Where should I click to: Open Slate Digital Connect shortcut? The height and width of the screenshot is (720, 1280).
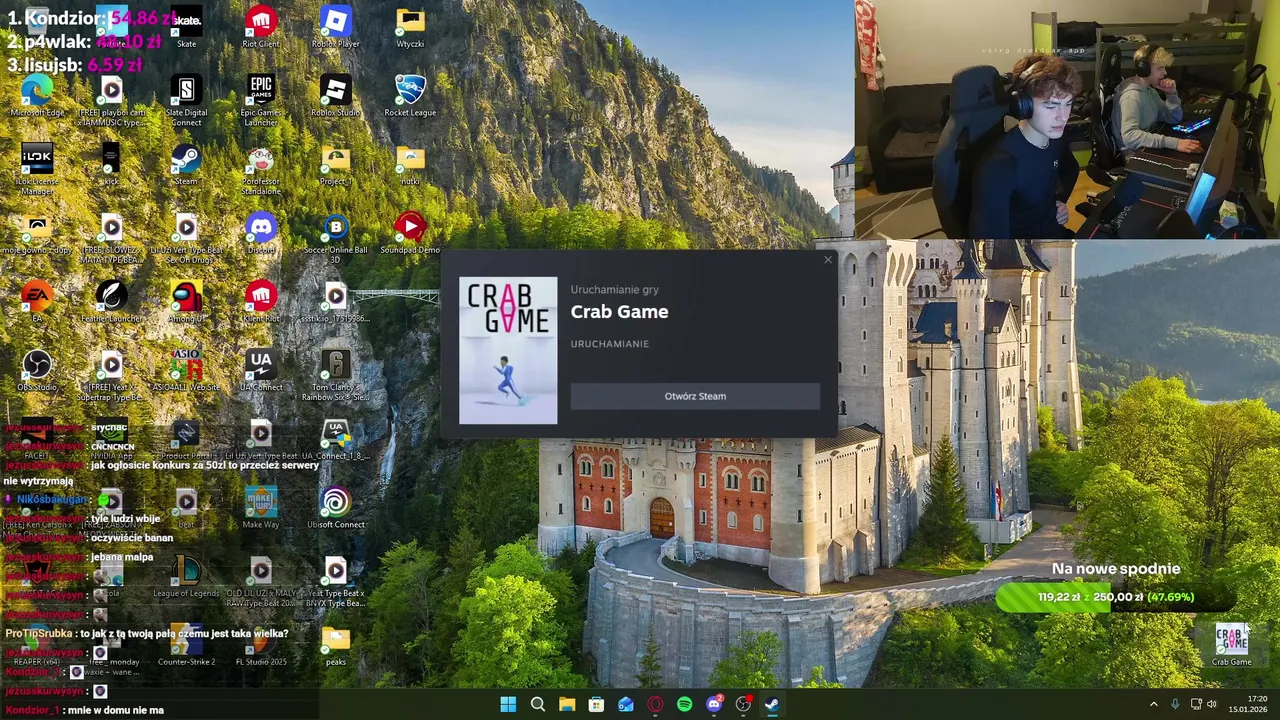tap(186, 101)
